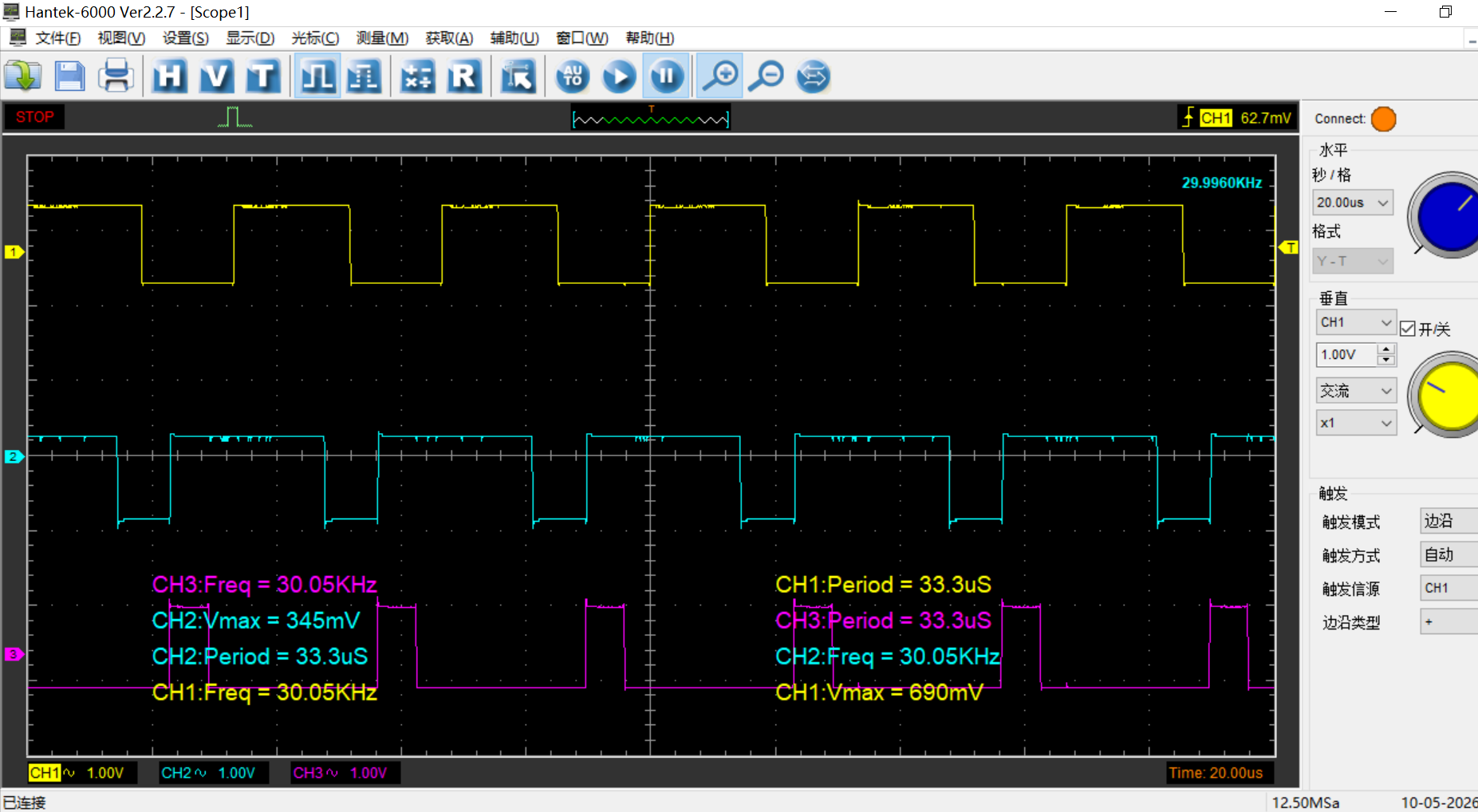The width and height of the screenshot is (1478, 812).
Task: Click the trigger edge icon beside CH1
Action: click(1188, 117)
